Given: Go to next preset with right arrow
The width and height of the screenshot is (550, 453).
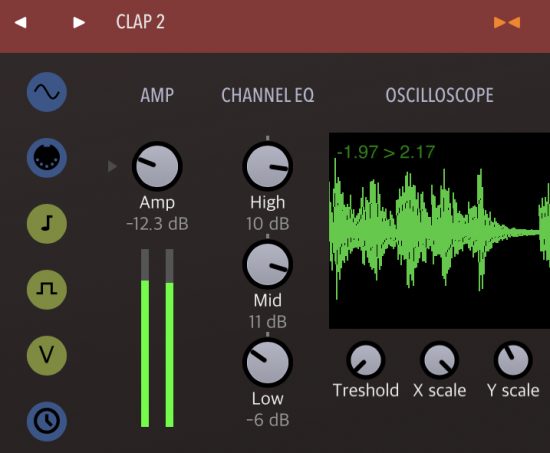Looking at the screenshot, I should point(79,23).
